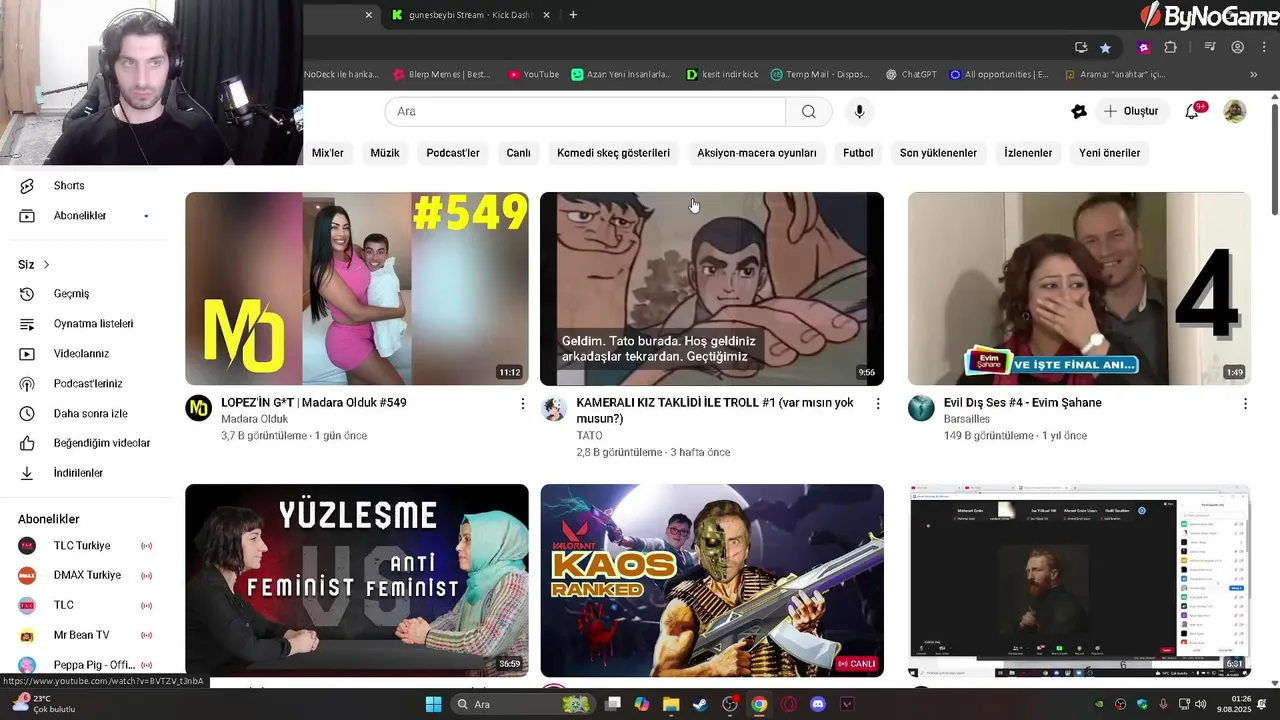The width and height of the screenshot is (1280, 720).
Task: Click icon left of Oluştur button
Action: (x=1079, y=111)
